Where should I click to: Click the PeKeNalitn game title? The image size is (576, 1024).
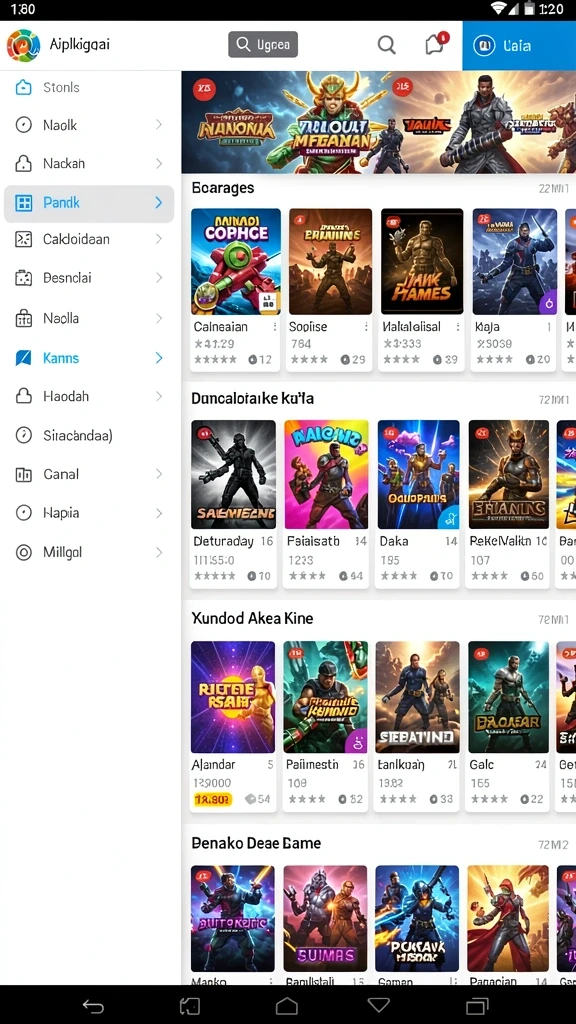[501, 541]
